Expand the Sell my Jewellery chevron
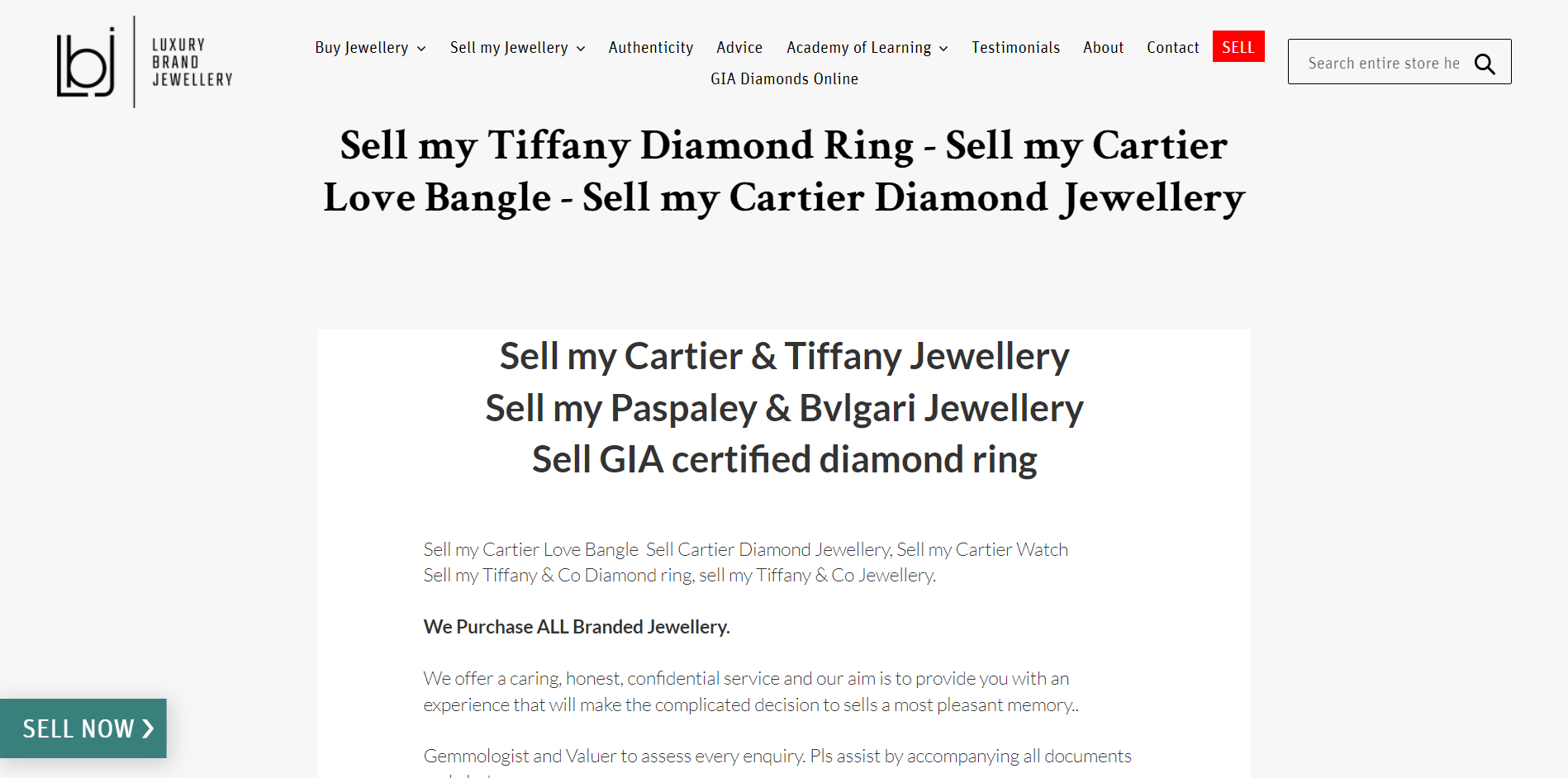Screen dimensions: 1568x778 click(581, 49)
